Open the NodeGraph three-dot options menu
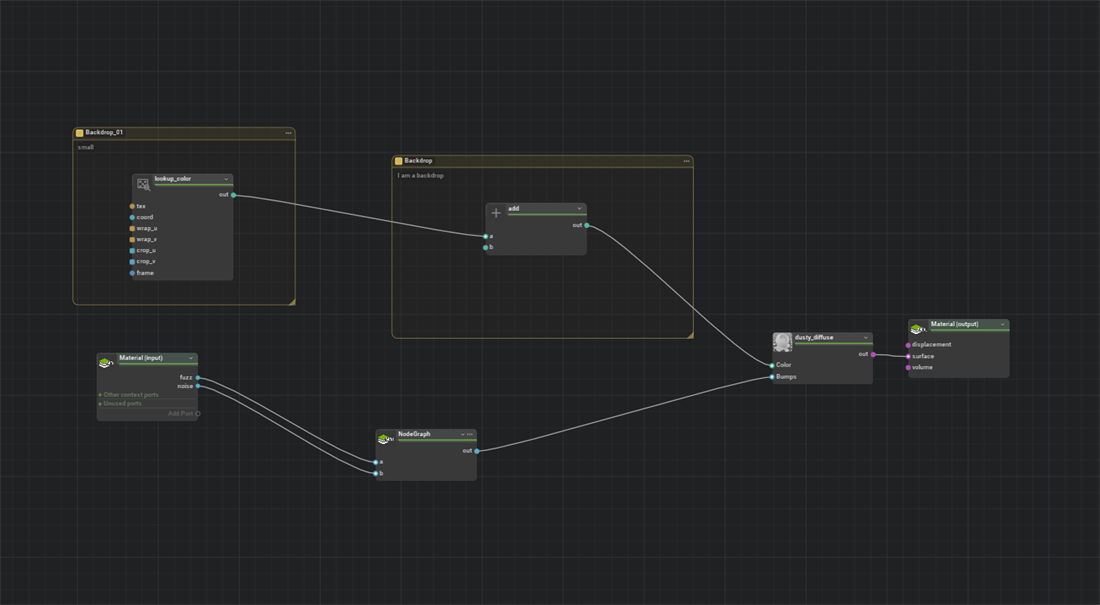Image resolution: width=1100 pixels, height=605 pixels. click(470, 434)
